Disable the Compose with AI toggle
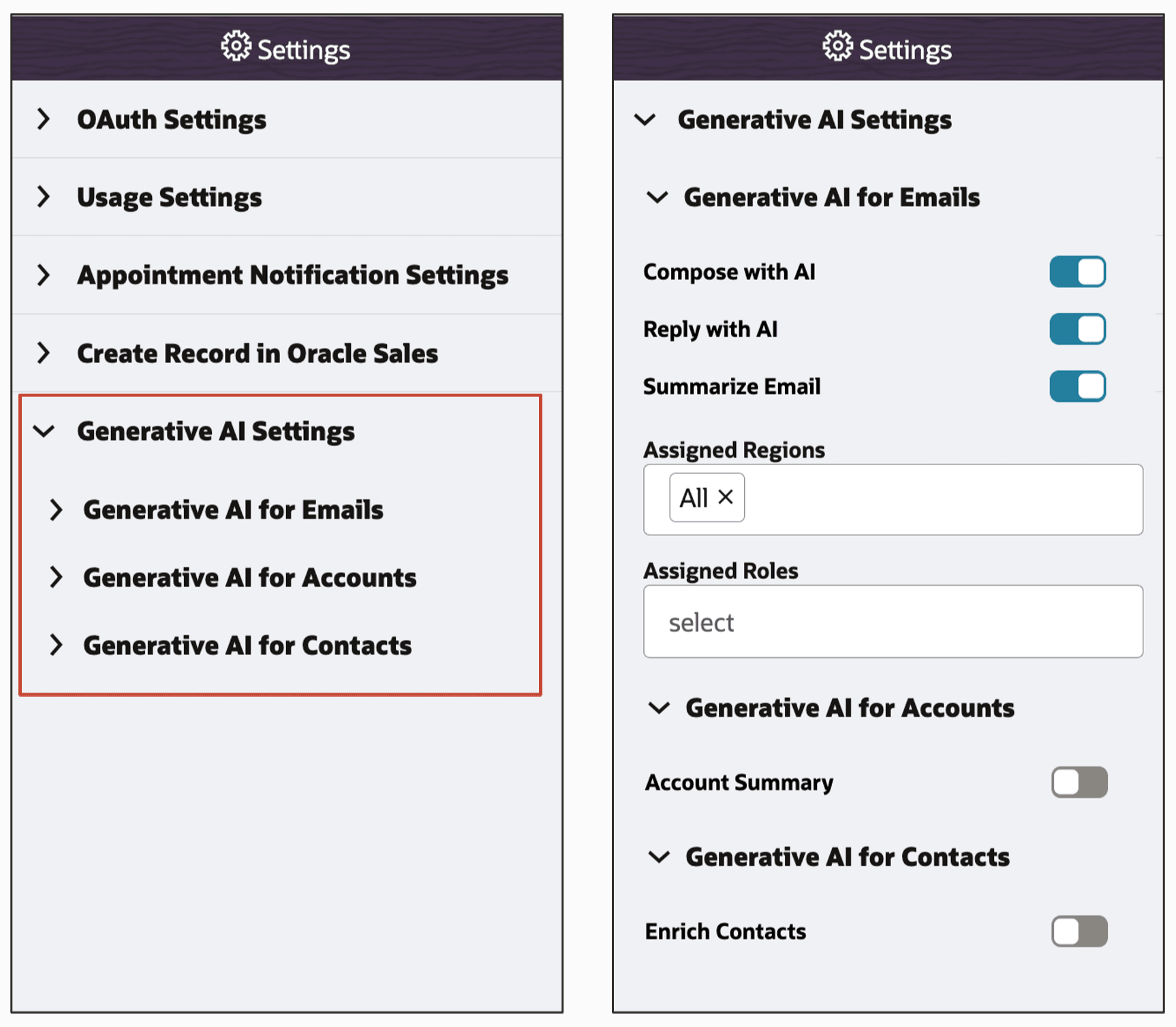The width and height of the screenshot is (1176, 1027). (1077, 272)
